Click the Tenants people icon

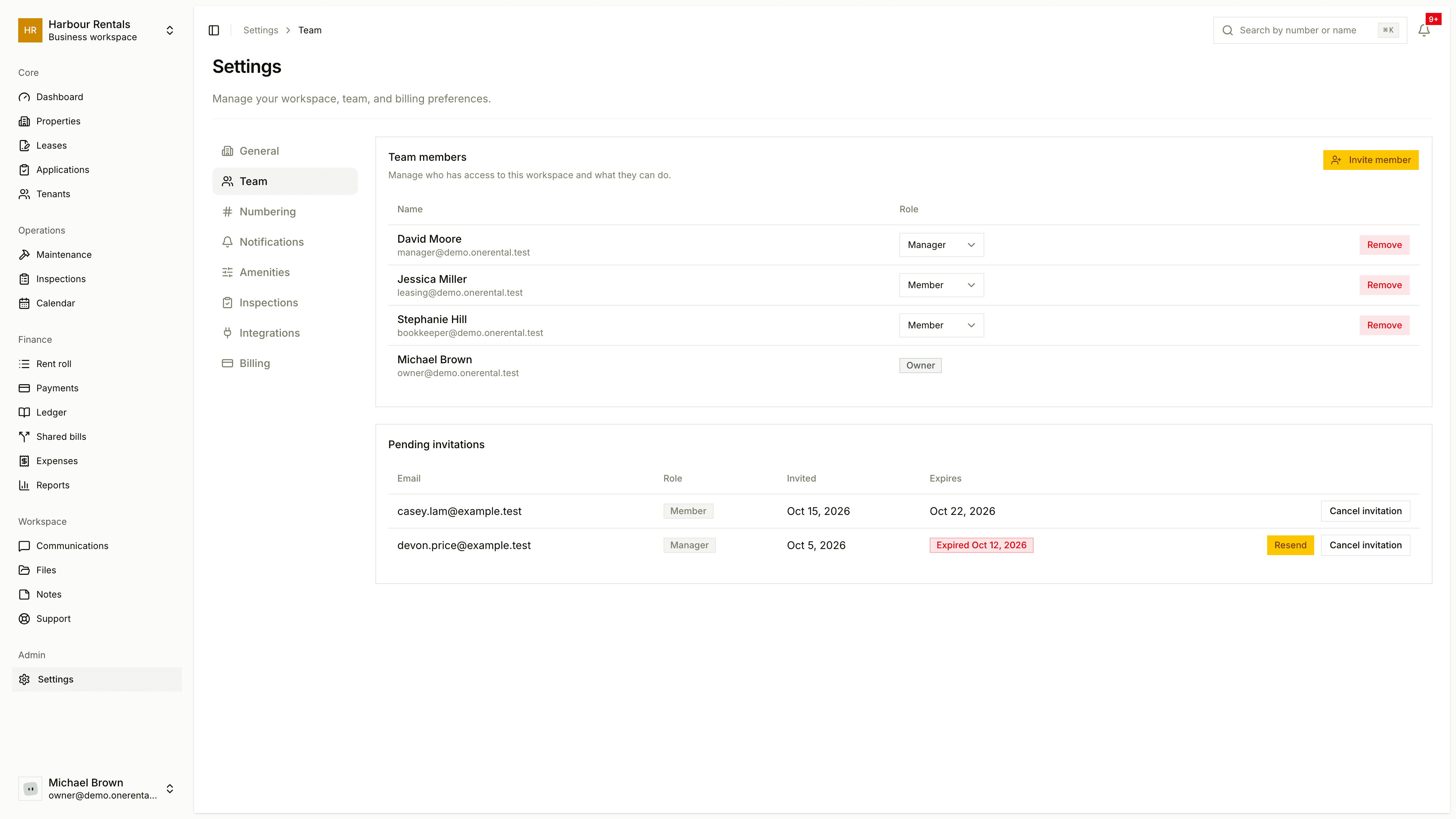[24, 194]
